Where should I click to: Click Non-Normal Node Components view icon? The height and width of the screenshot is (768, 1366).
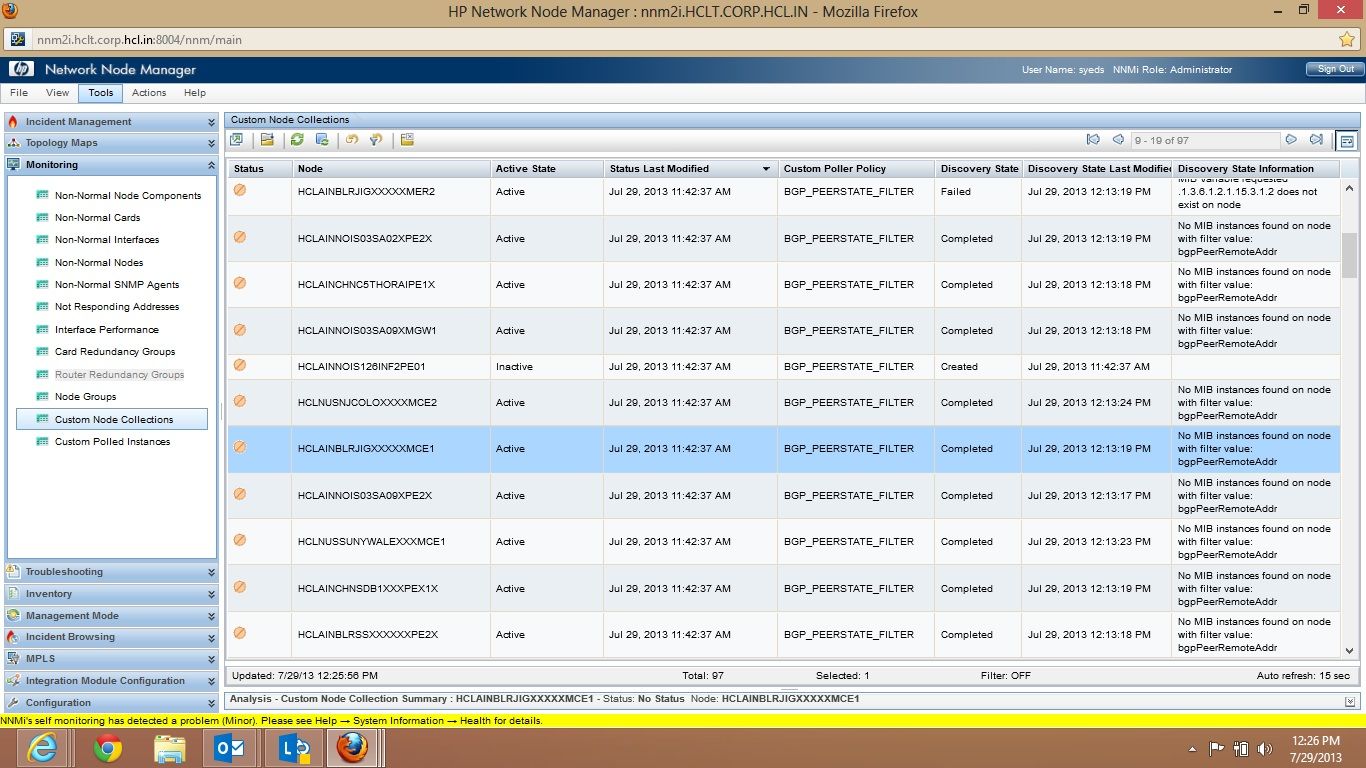(42, 195)
